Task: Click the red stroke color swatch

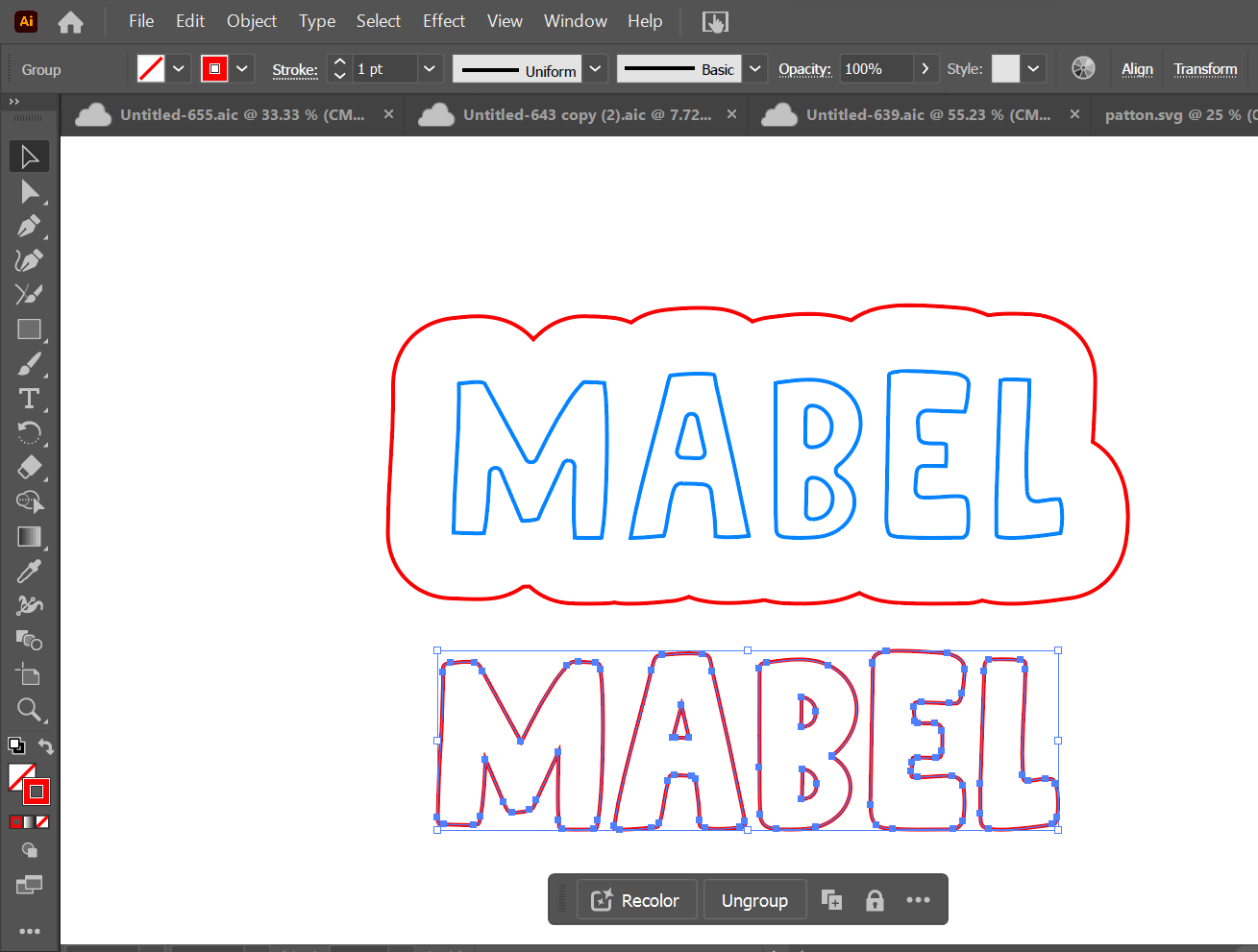Action: click(214, 69)
